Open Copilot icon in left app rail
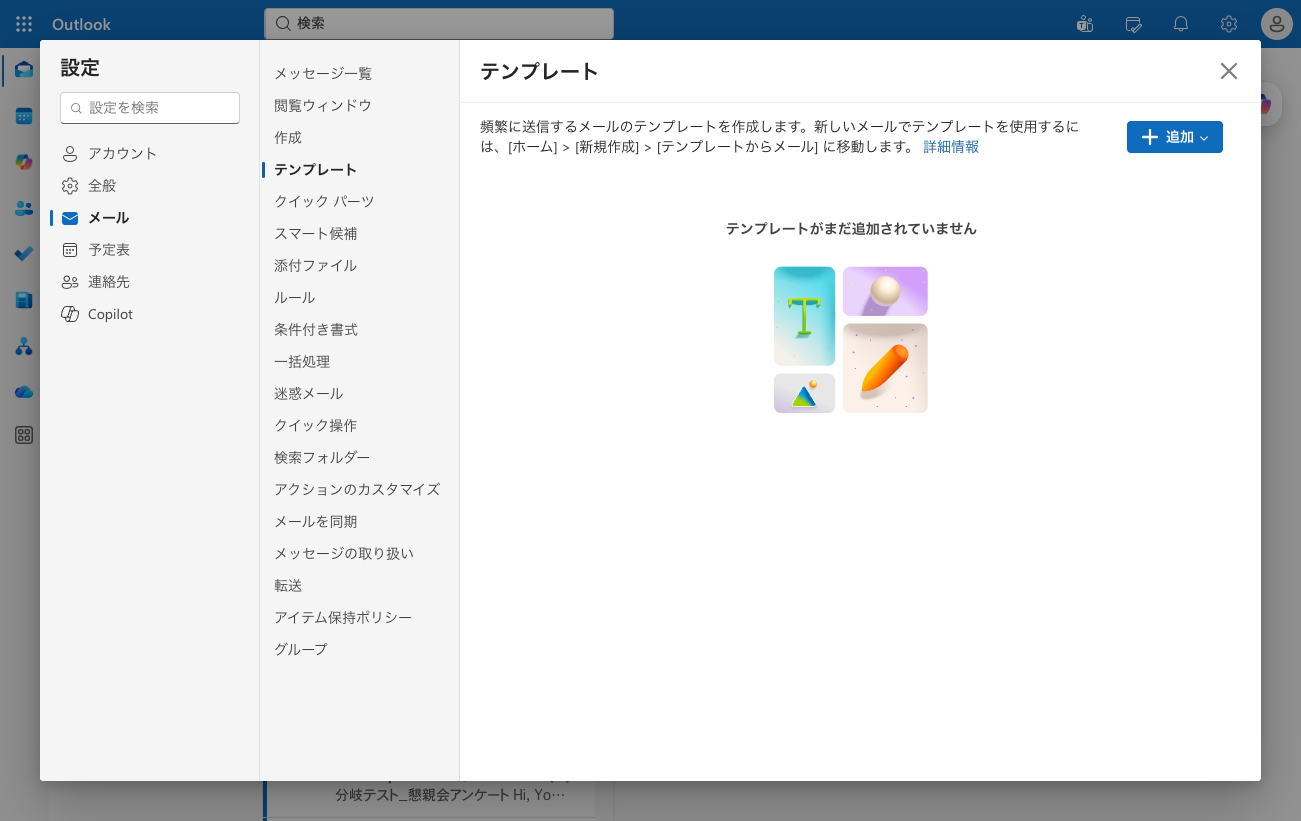This screenshot has width=1301, height=821. [x=24, y=162]
